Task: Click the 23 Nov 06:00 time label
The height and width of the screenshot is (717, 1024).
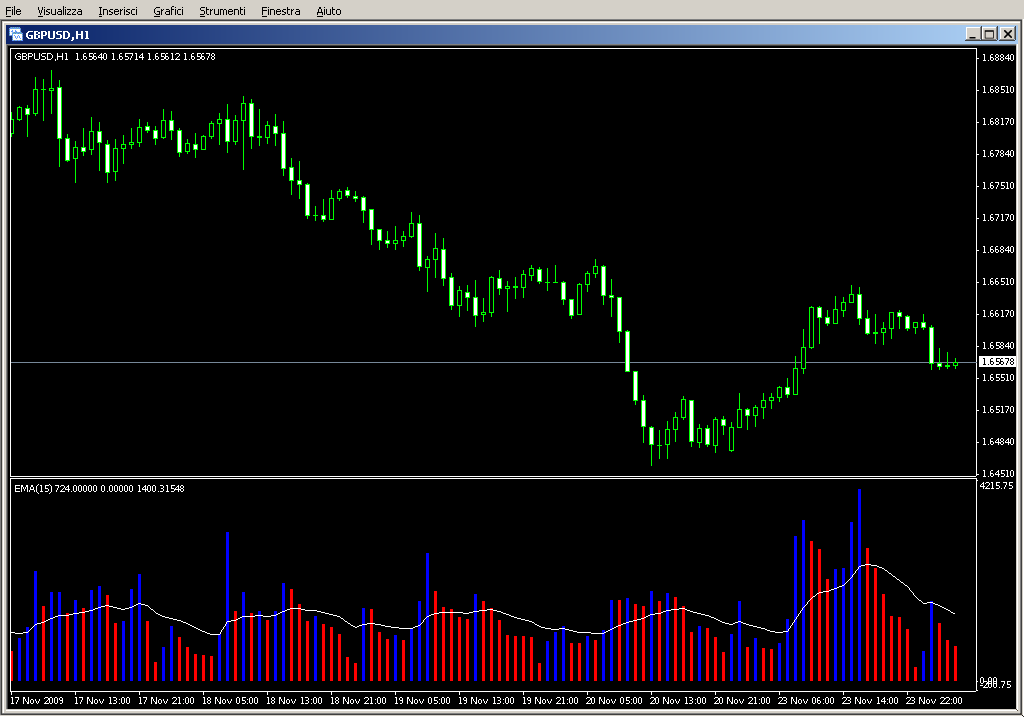Action: click(x=806, y=701)
